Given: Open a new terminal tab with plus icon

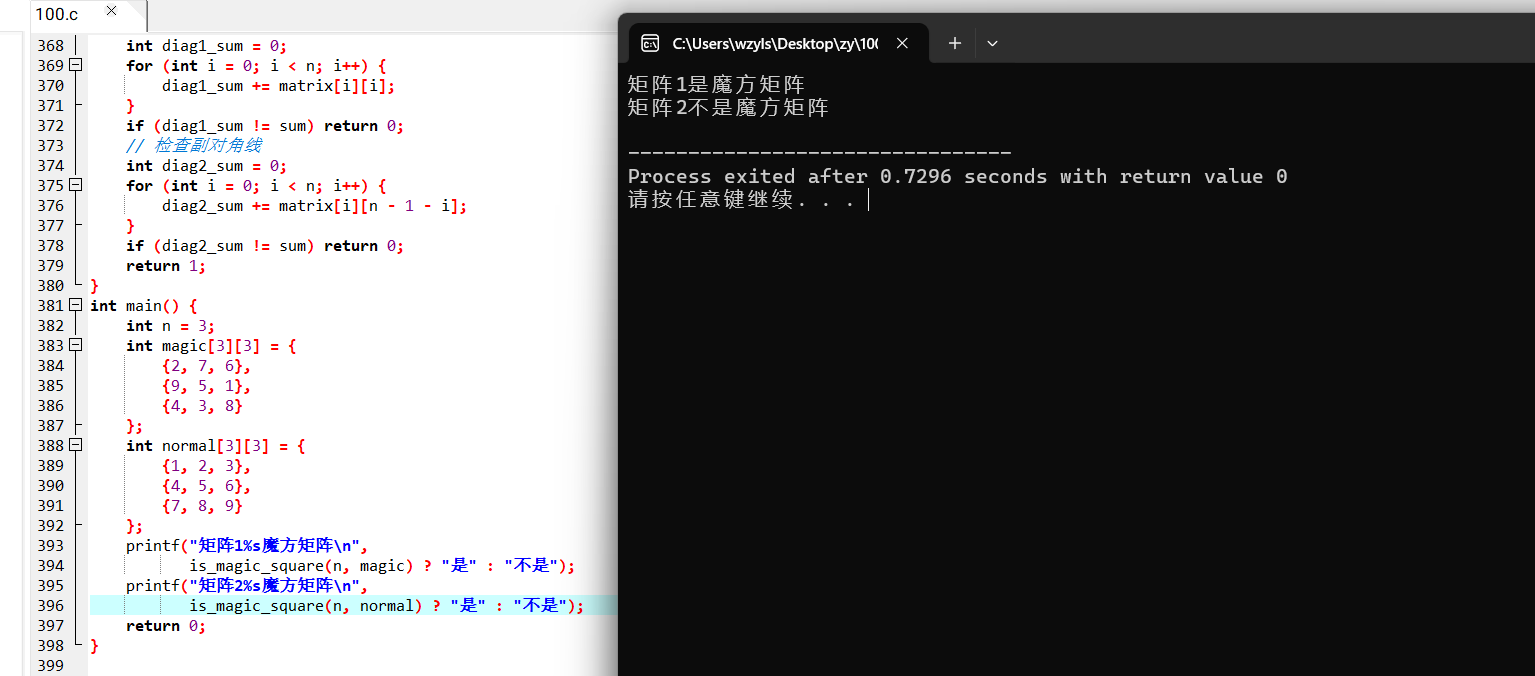Looking at the screenshot, I should coord(955,43).
